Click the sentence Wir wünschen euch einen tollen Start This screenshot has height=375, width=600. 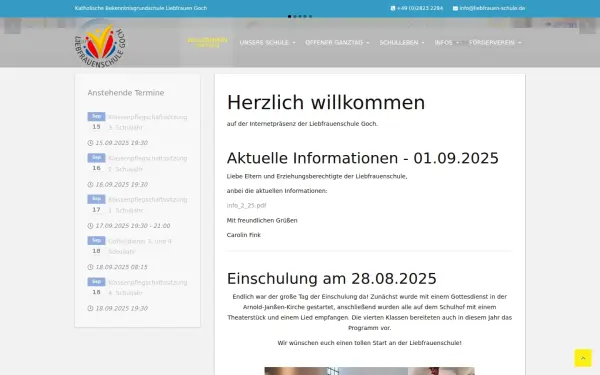[x=369, y=343]
